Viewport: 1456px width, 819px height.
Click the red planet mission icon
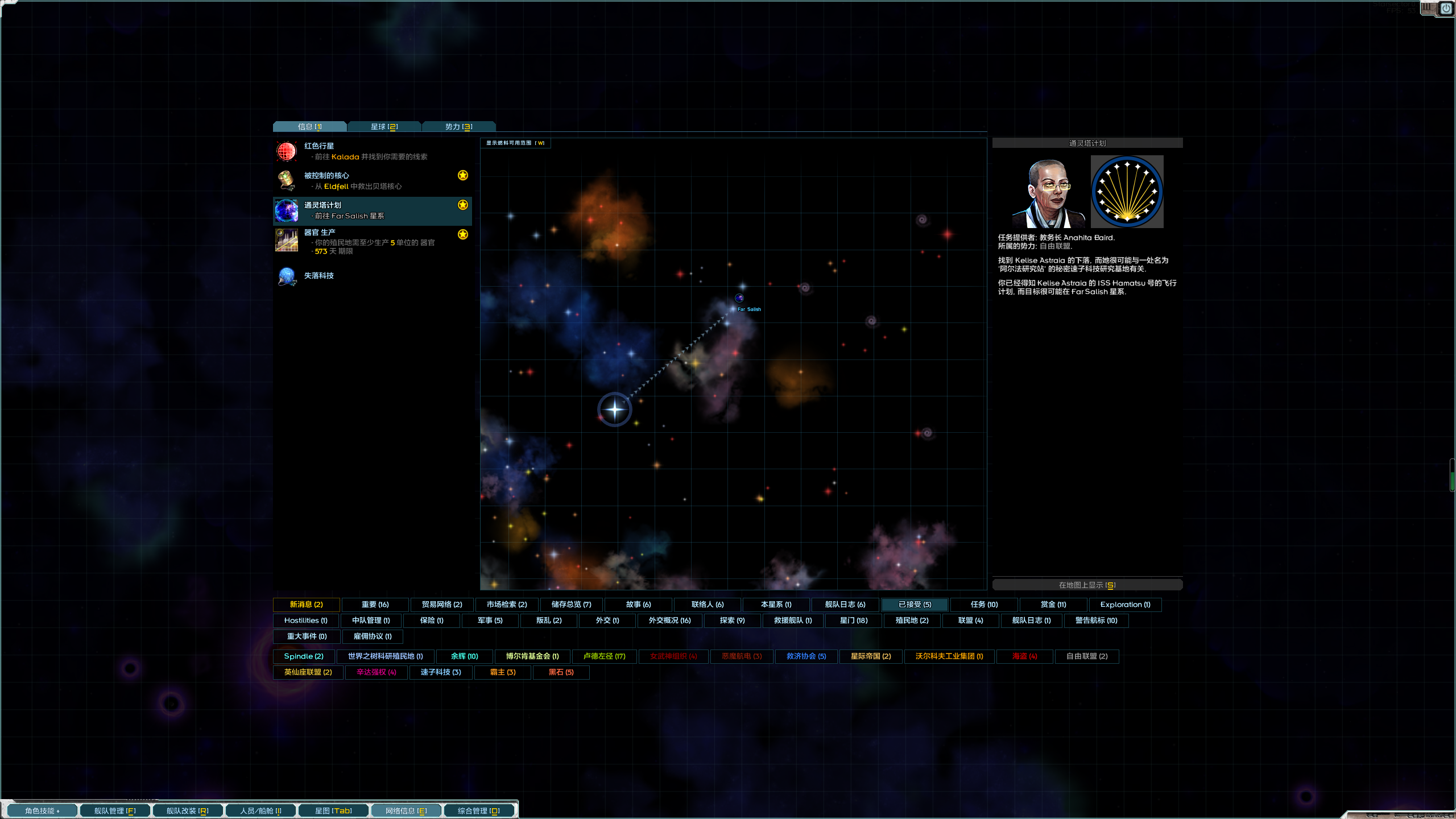coord(287,151)
